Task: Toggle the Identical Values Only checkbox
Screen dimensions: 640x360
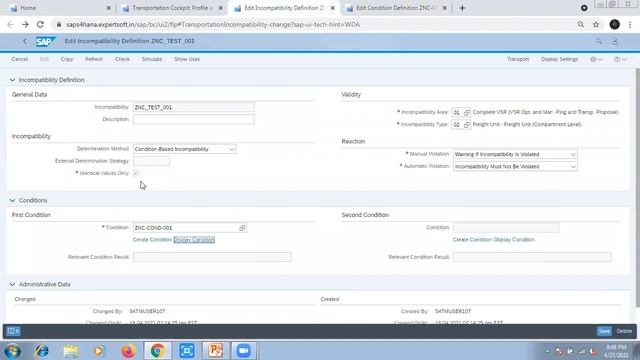Action: tap(136, 173)
